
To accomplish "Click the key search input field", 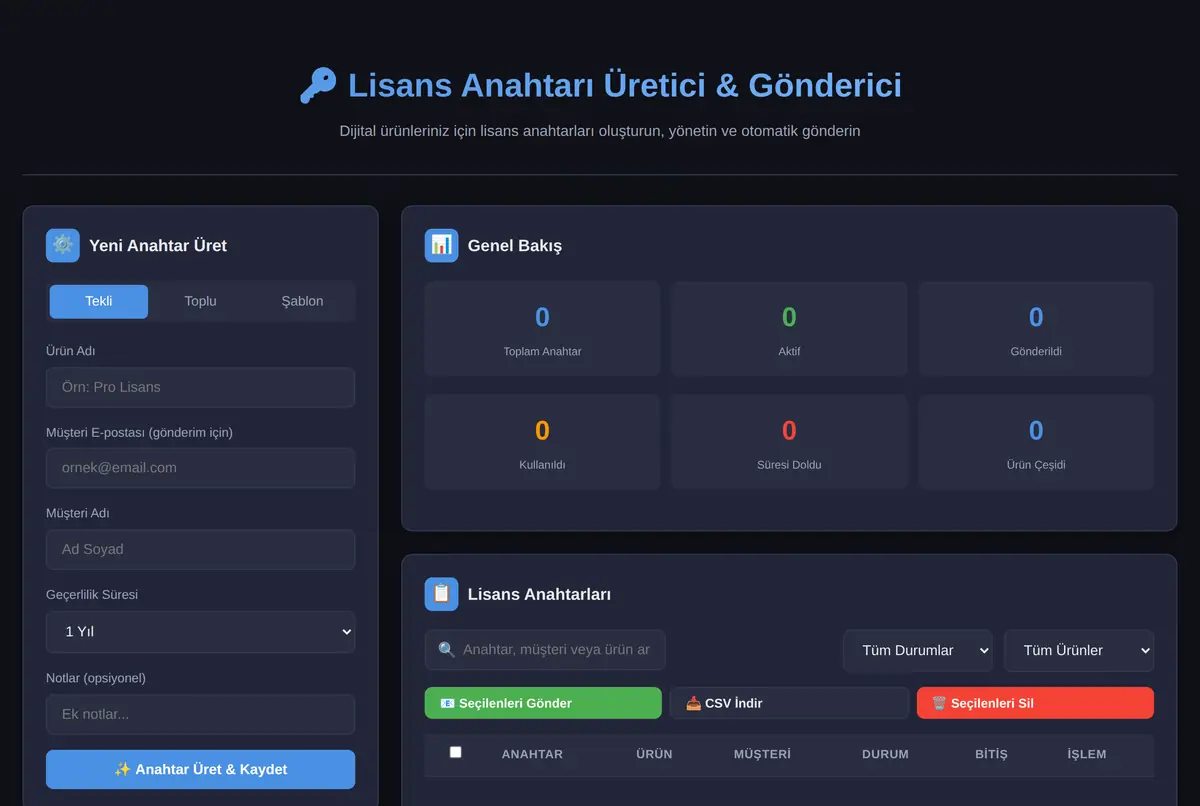I will pos(545,650).
